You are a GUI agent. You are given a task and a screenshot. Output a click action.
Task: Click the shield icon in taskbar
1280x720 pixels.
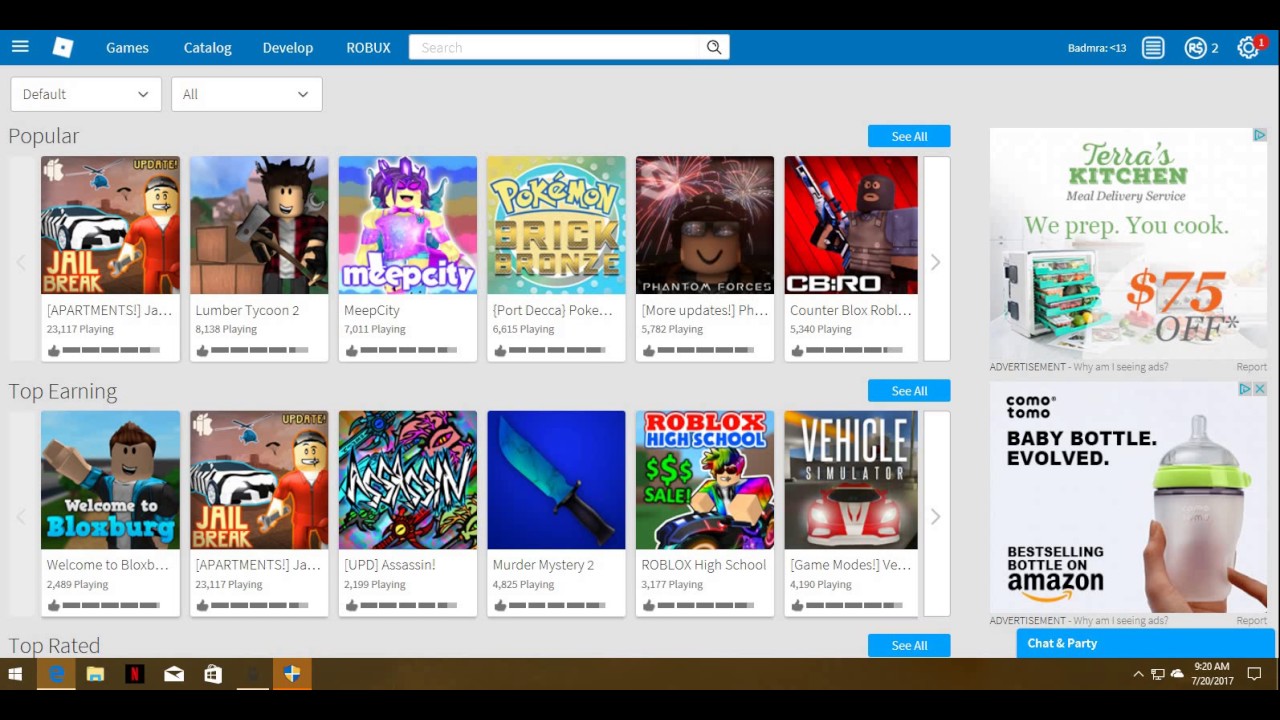click(292, 675)
